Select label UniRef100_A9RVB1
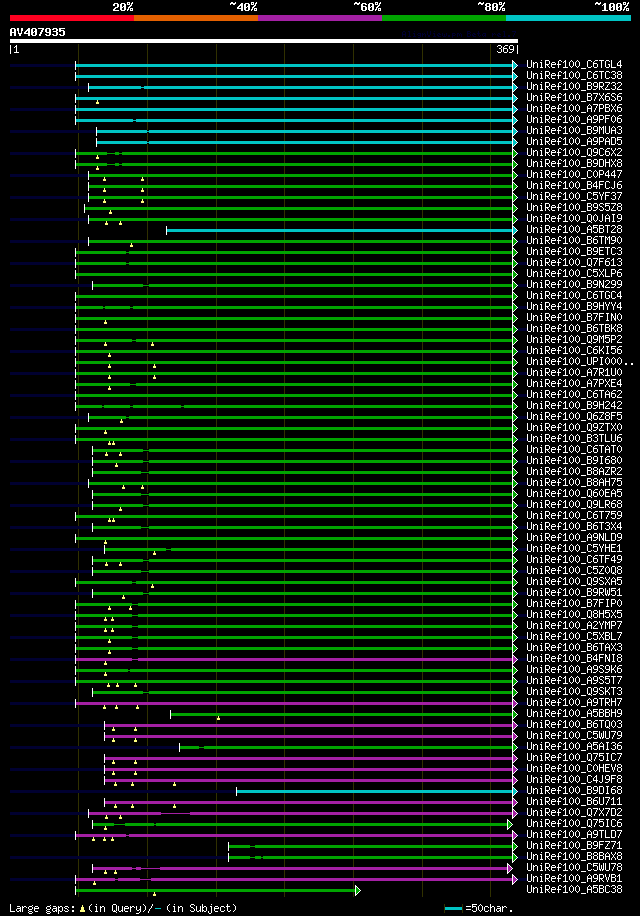Viewport: 640px width, 916px height. [x=574, y=879]
